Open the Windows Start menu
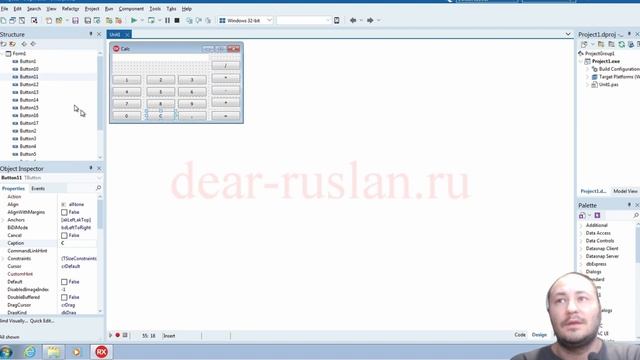This screenshot has width=640, height=360. click(x=6, y=352)
